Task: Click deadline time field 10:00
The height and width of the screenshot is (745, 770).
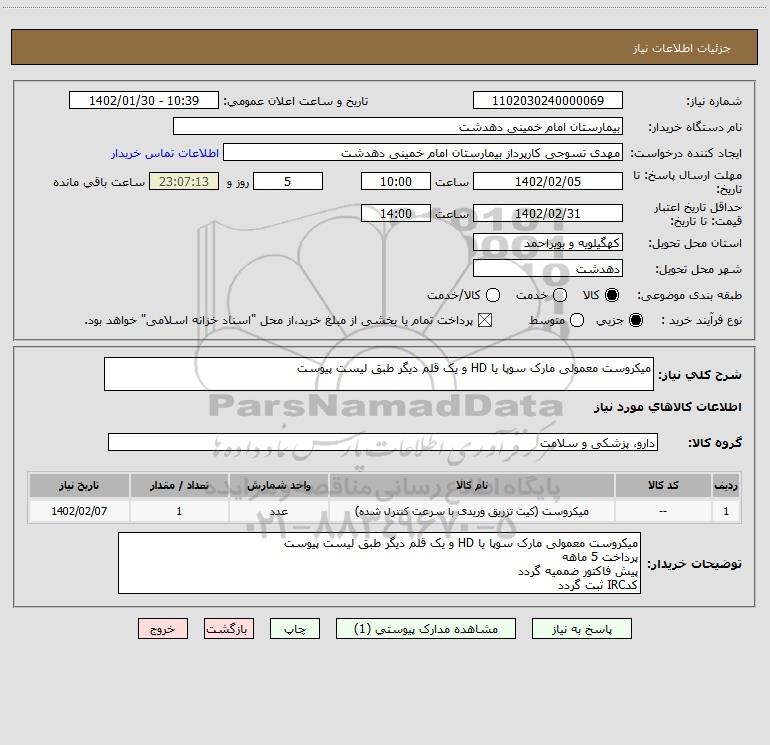Action: [x=396, y=181]
